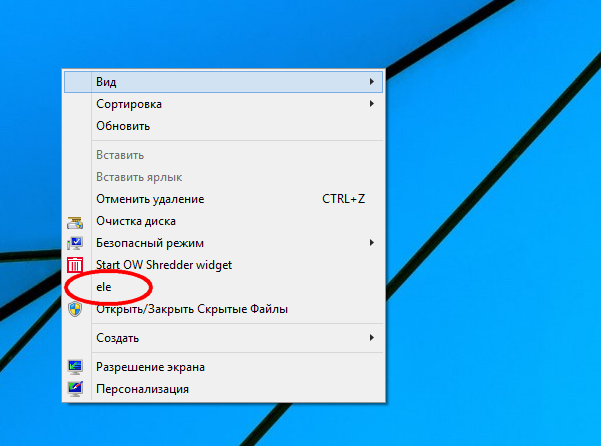Choose Открыть/Закрыть Скрытые Файлы
The height and width of the screenshot is (446, 601).
(x=223, y=309)
